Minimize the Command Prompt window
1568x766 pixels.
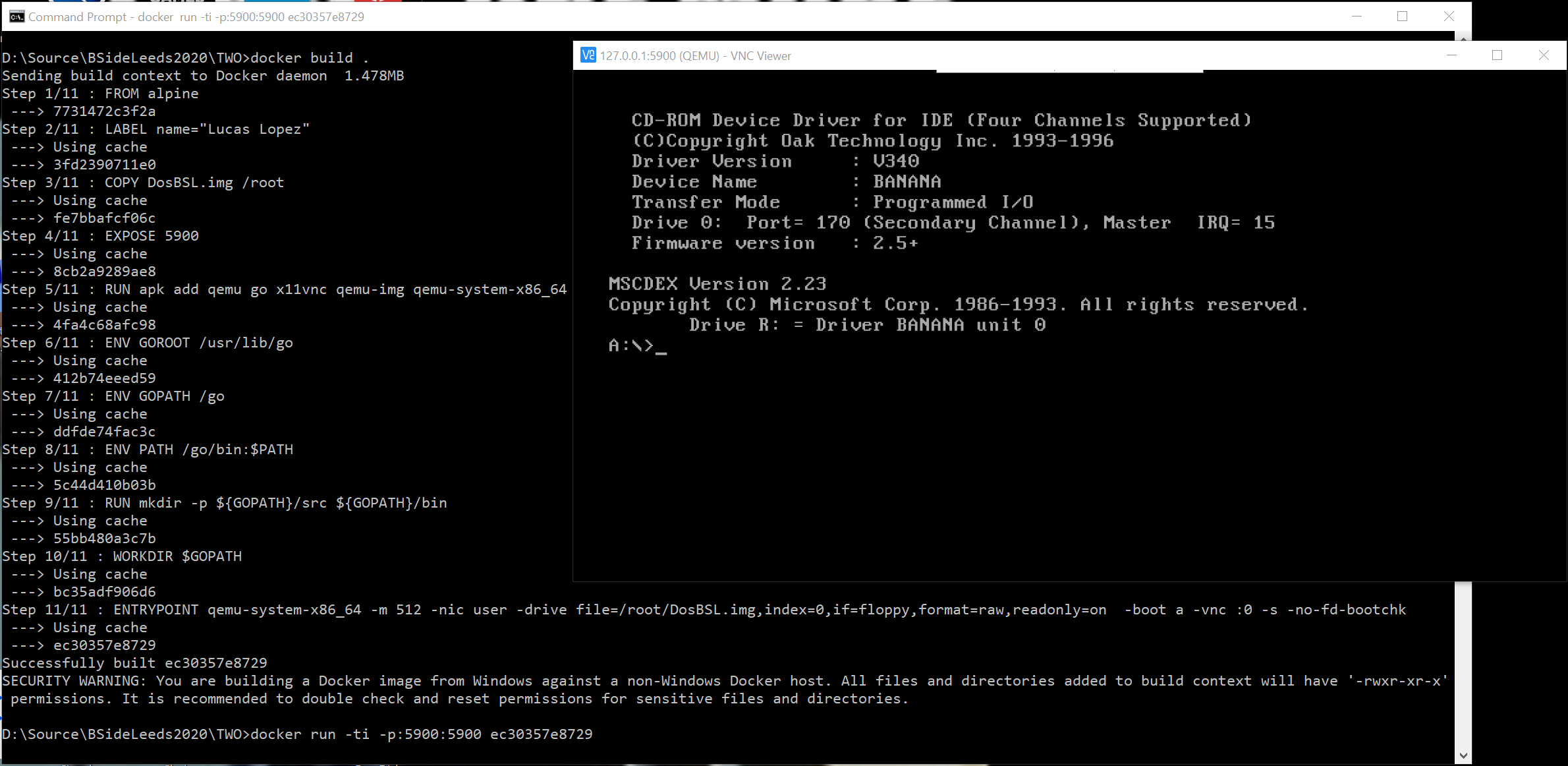pyautogui.click(x=1357, y=16)
